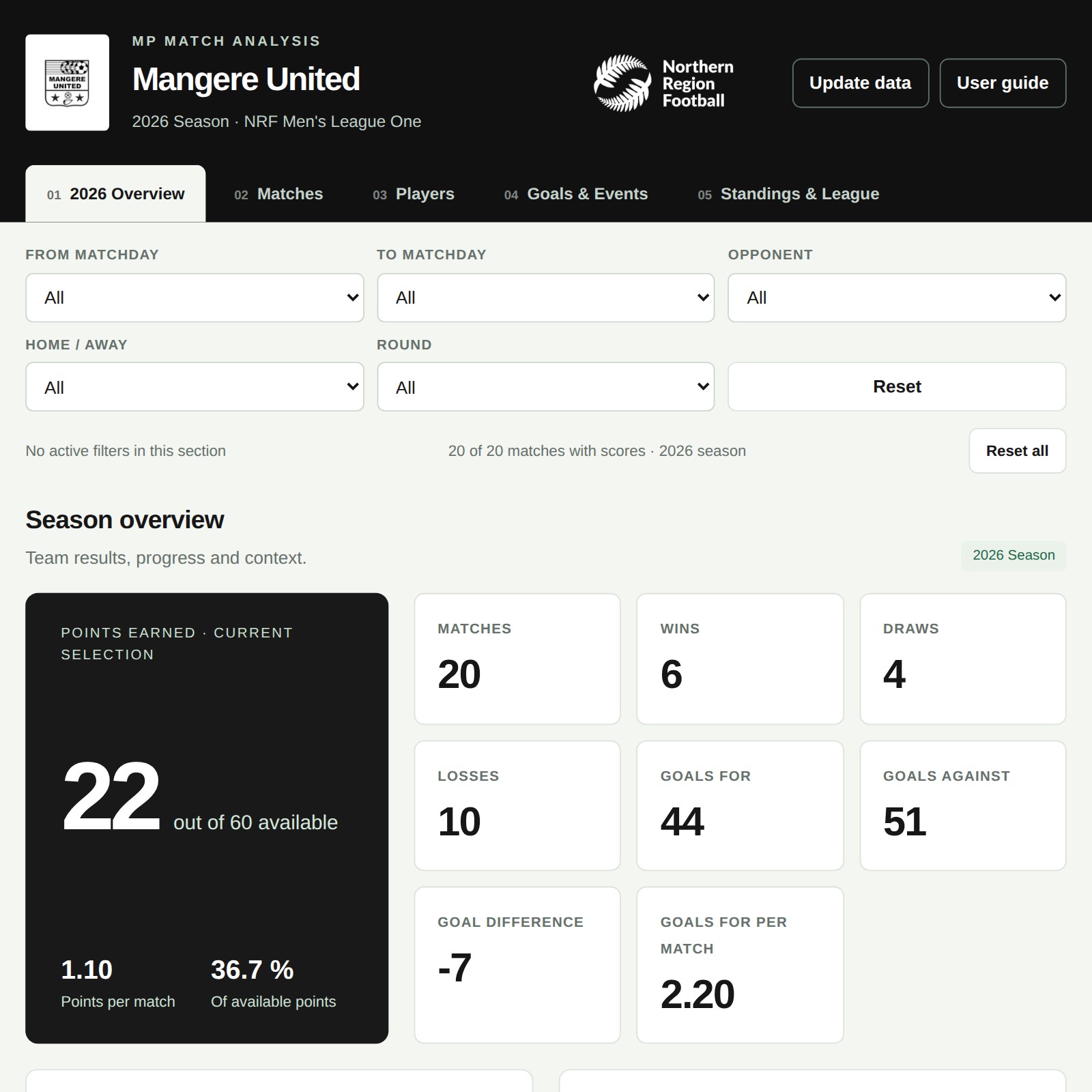
Task: Click the 2026 Season badge
Action: pyautogui.click(x=1014, y=556)
